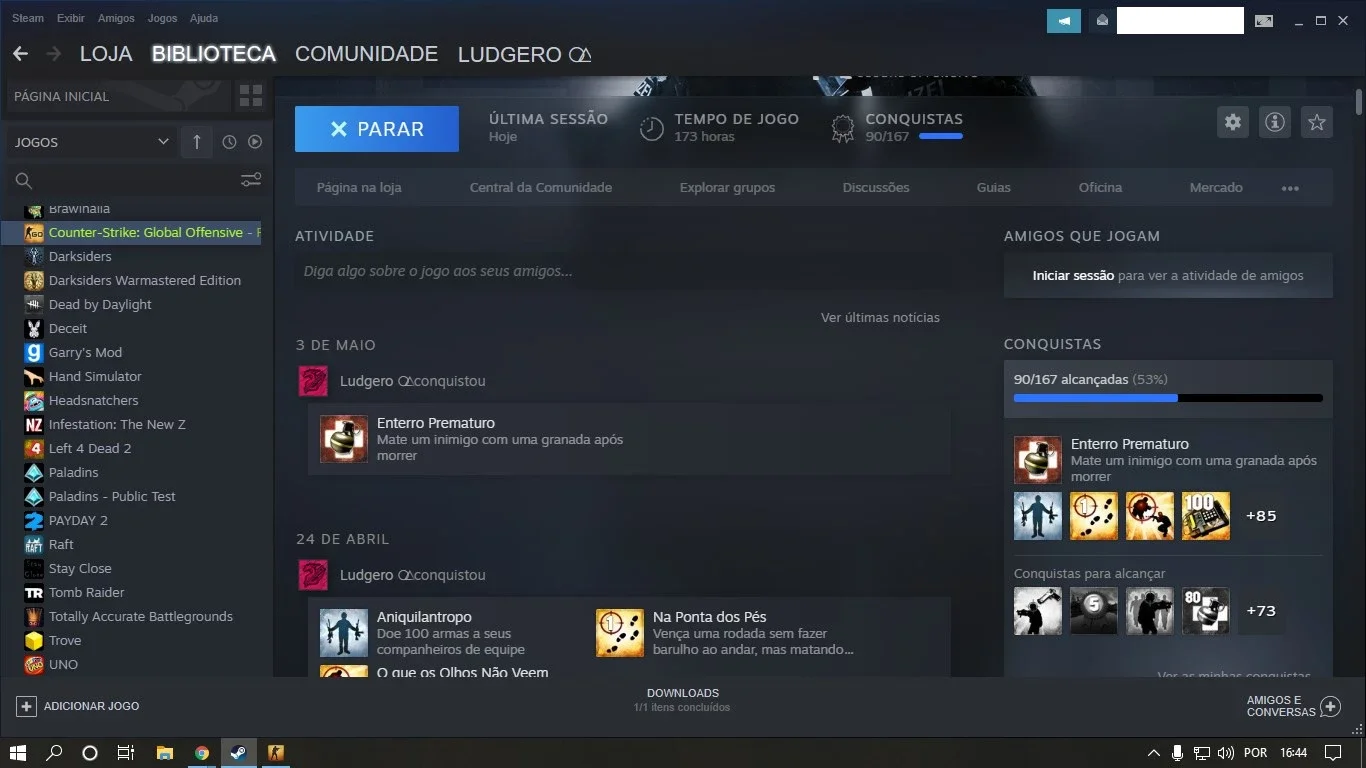This screenshot has width=1366, height=768.
Task: Open Windows Start menu
Action: (x=18, y=753)
